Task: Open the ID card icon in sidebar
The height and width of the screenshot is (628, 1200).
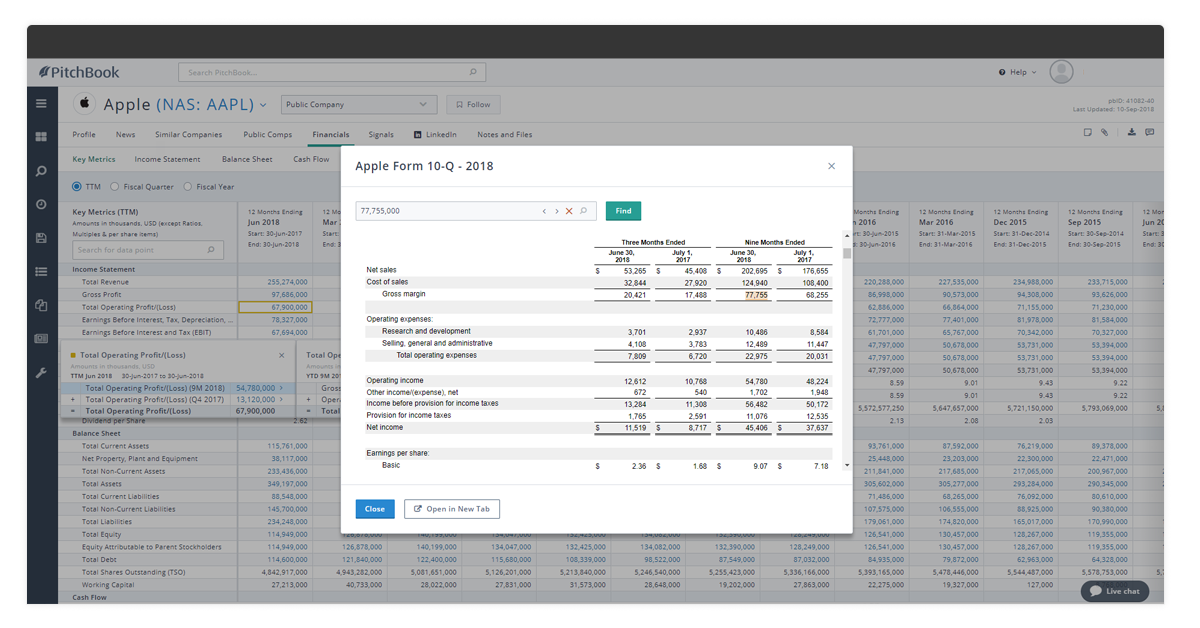Action: 41,339
